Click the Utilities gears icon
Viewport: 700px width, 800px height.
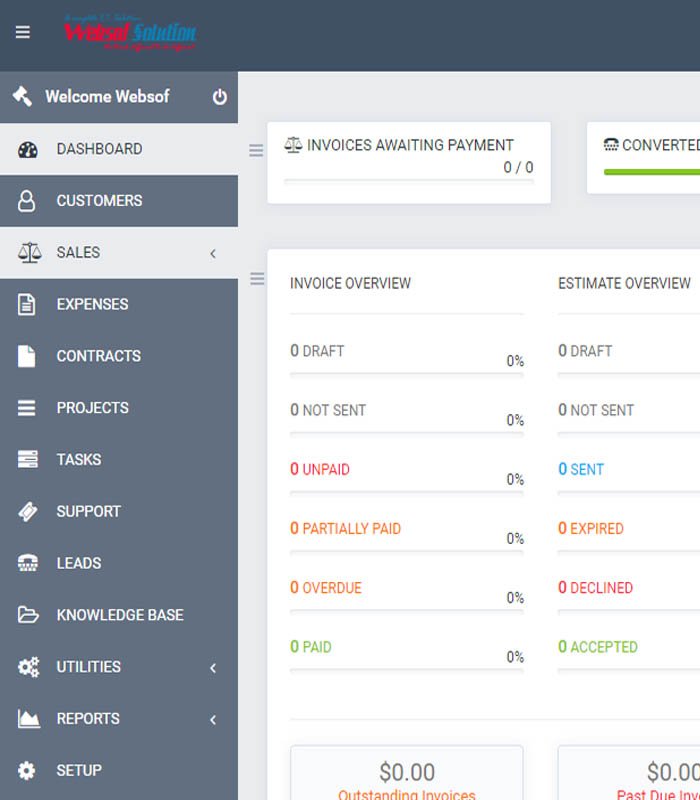(28, 666)
